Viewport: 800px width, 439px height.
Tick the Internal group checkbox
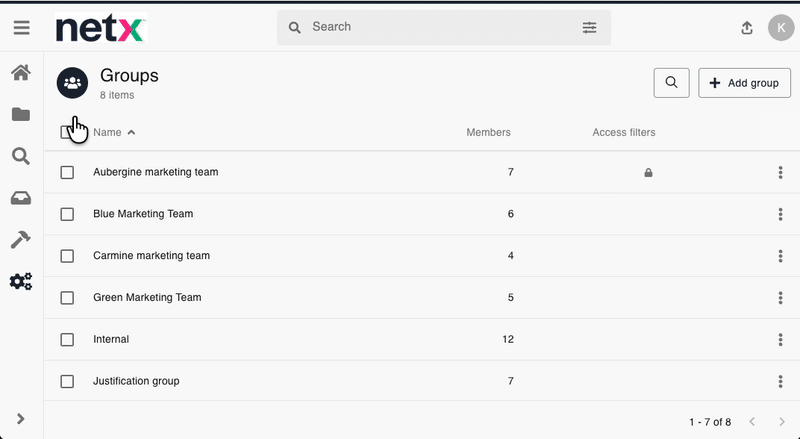coord(67,339)
